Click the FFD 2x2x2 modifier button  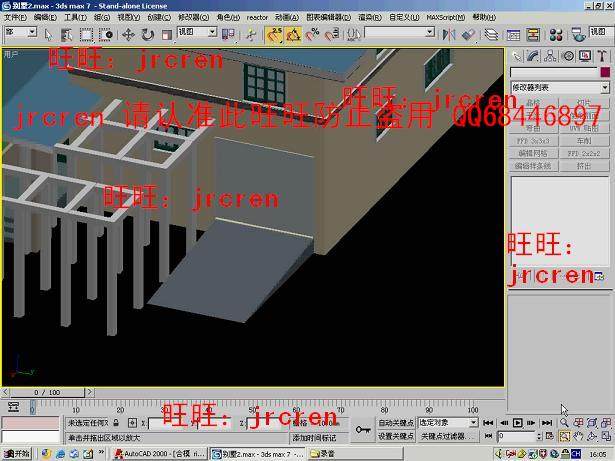click(x=584, y=153)
